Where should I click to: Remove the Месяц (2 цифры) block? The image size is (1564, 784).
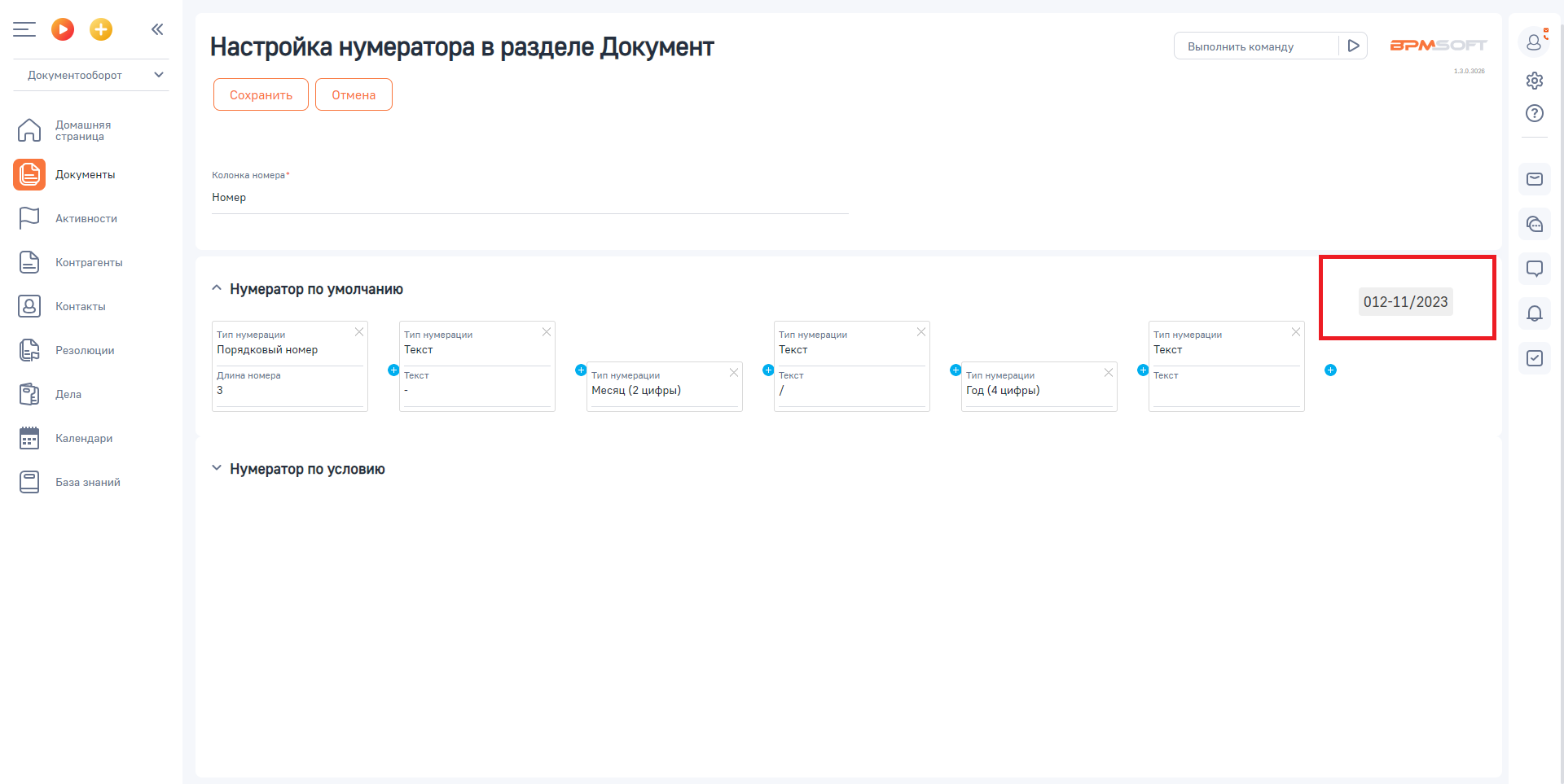[x=734, y=372]
